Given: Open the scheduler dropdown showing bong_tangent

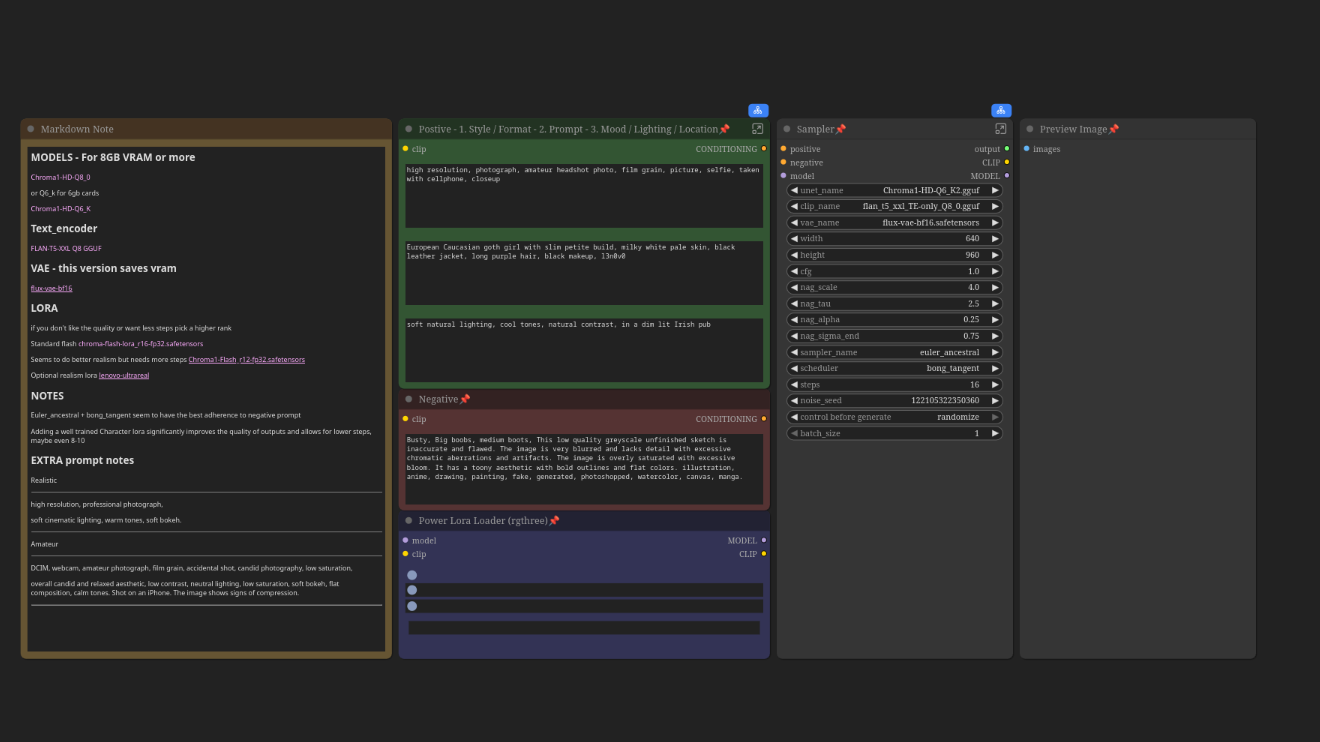Looking at the screenshot, I should point(894,368).
